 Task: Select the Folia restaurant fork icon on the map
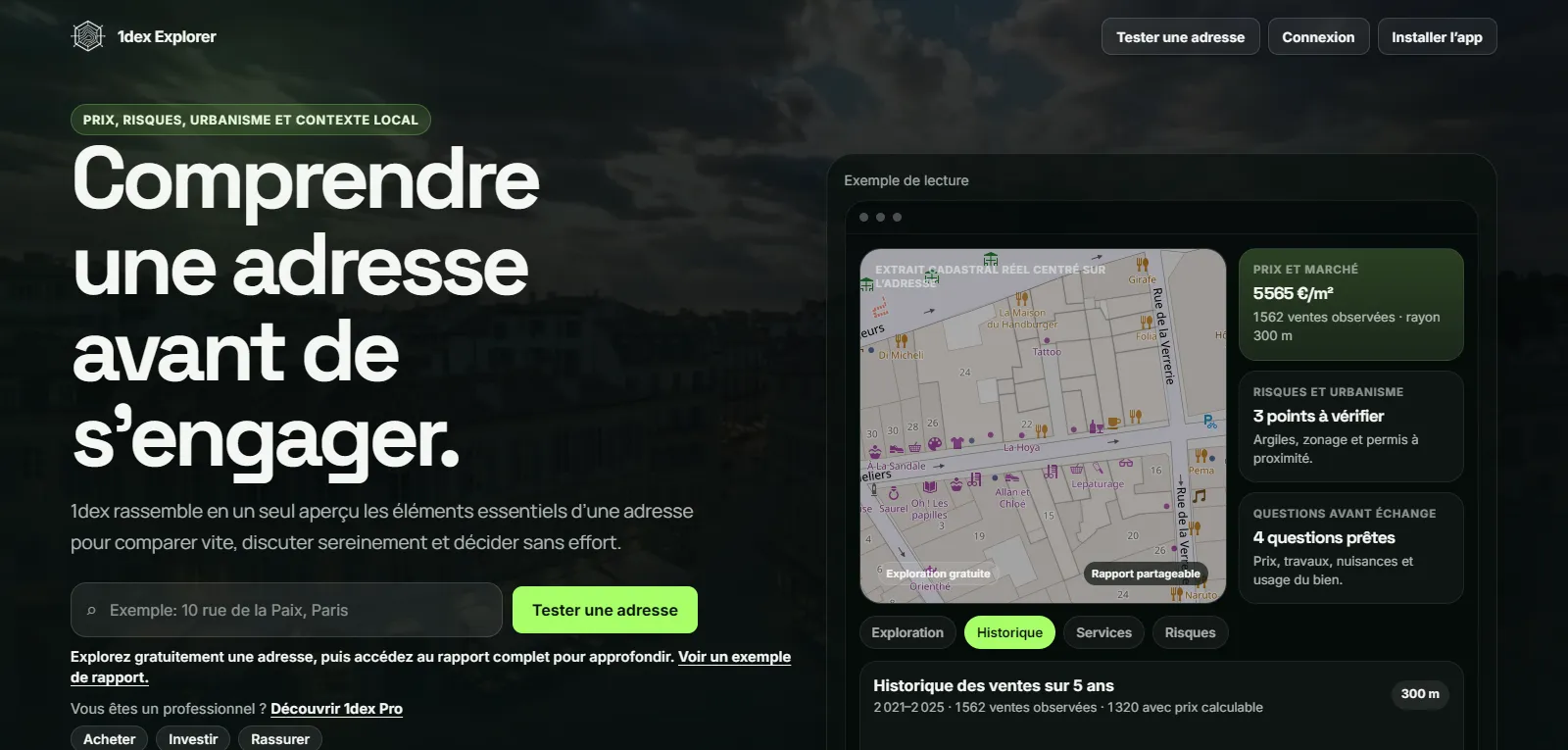pos(1146,323)
